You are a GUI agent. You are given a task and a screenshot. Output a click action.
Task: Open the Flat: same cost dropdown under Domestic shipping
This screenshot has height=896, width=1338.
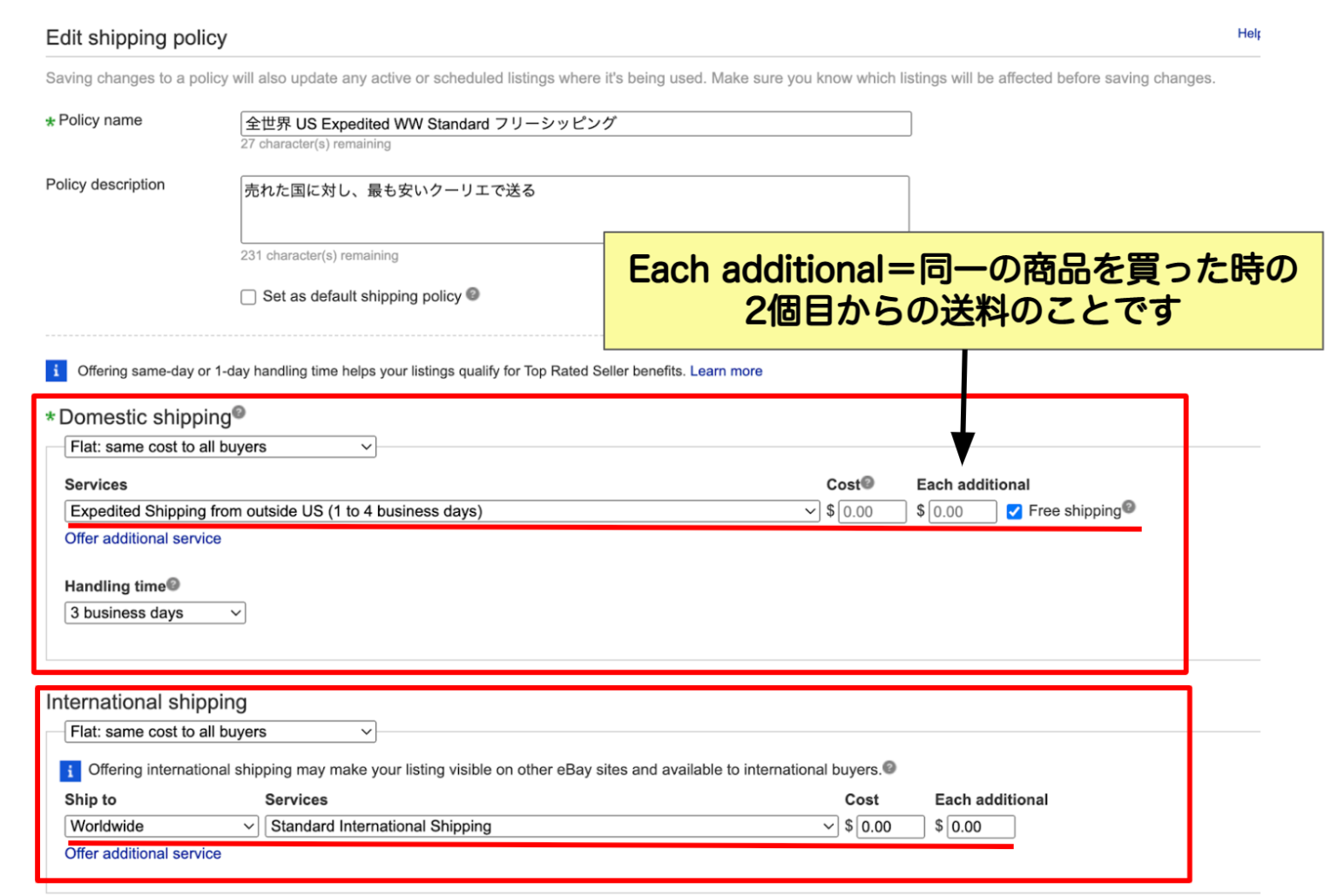click(x=220, y=446)
